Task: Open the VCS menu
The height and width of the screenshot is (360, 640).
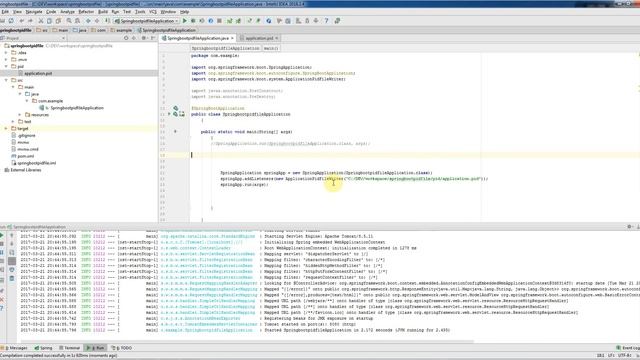Action: click(153, 12)
